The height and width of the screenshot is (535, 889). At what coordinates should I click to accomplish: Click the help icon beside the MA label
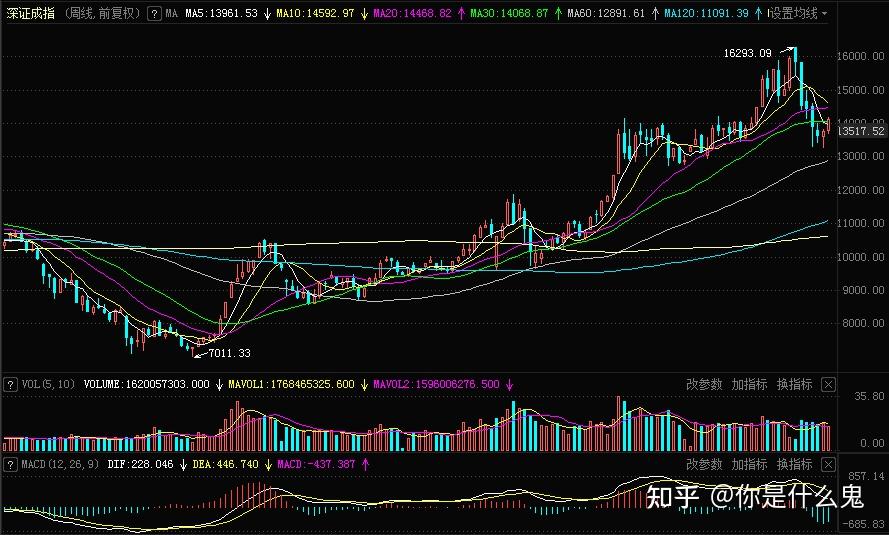154,13
